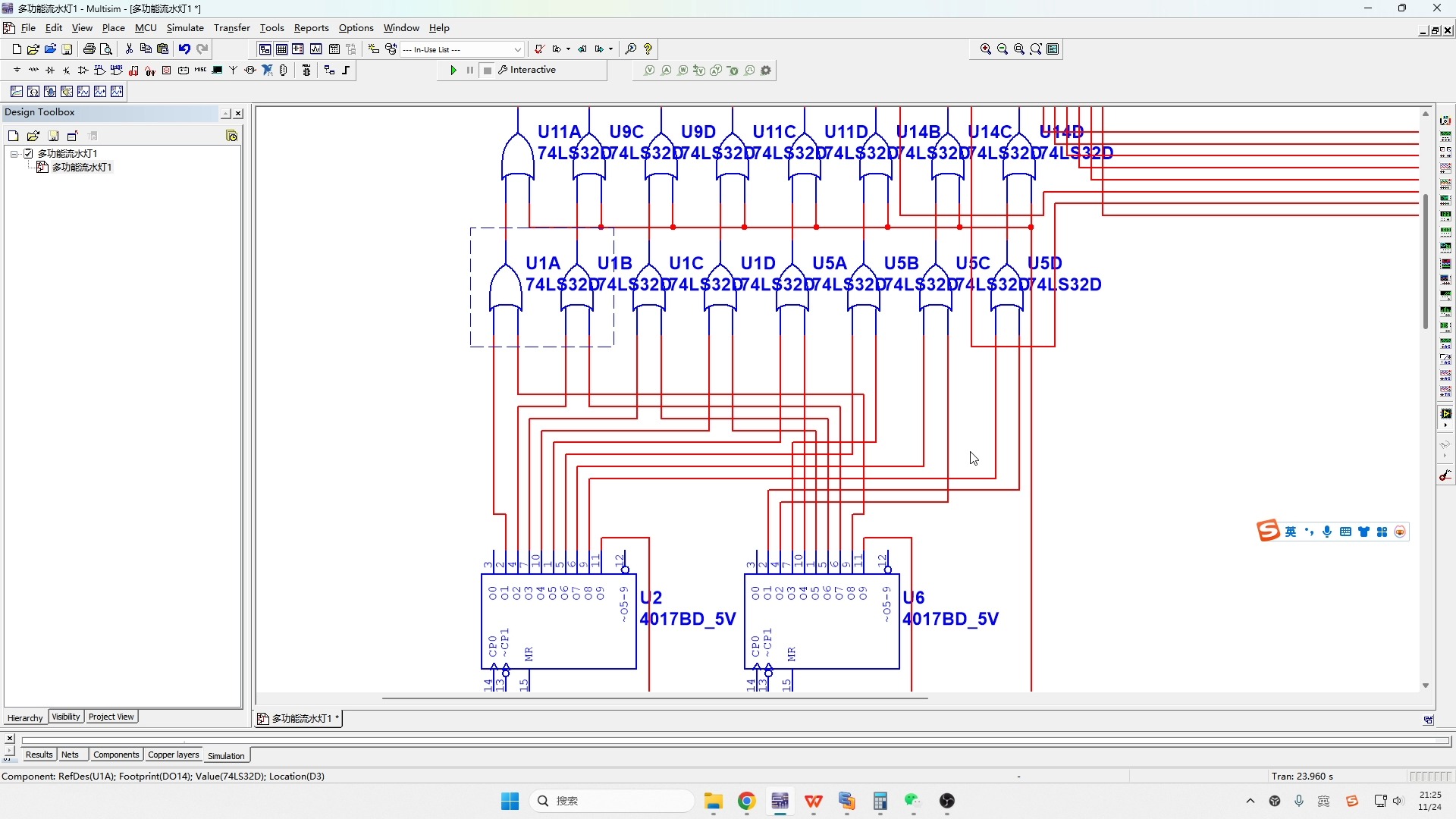
Task: Expand the forward annotate dropdown arrow
Action: pyautogui.click(x=610, y=49)
